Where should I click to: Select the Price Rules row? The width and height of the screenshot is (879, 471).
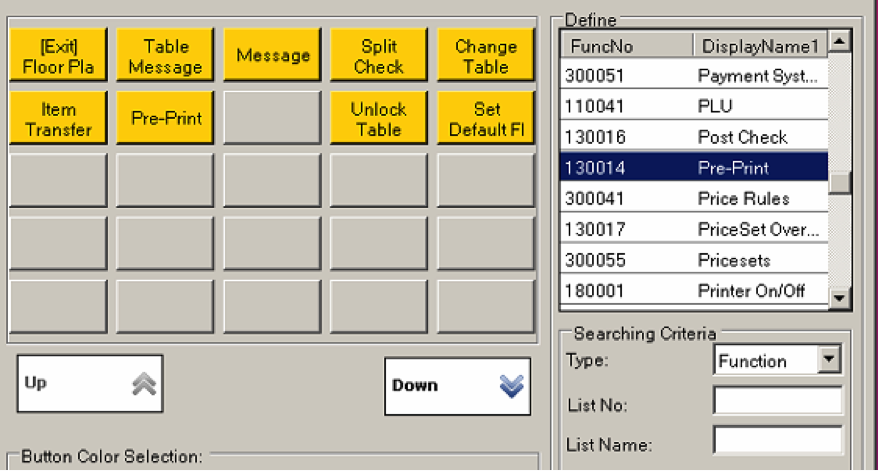pos(695,198)
